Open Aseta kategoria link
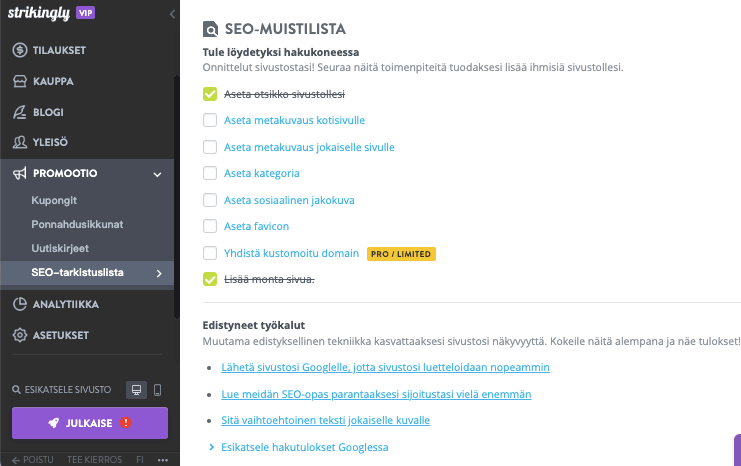 coord(262,173)
